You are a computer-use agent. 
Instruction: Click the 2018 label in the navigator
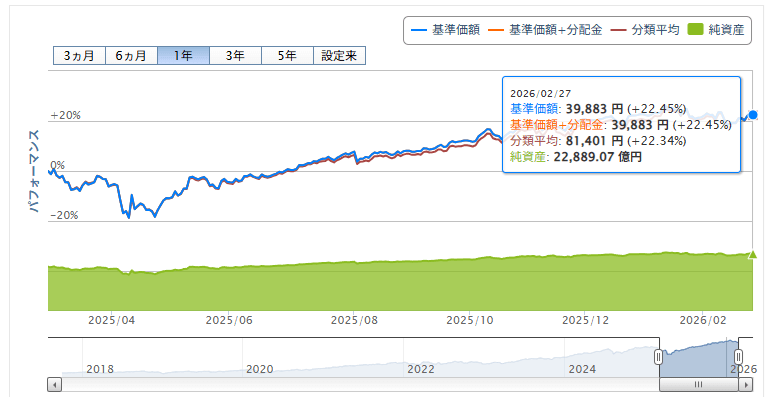point(100,369)
